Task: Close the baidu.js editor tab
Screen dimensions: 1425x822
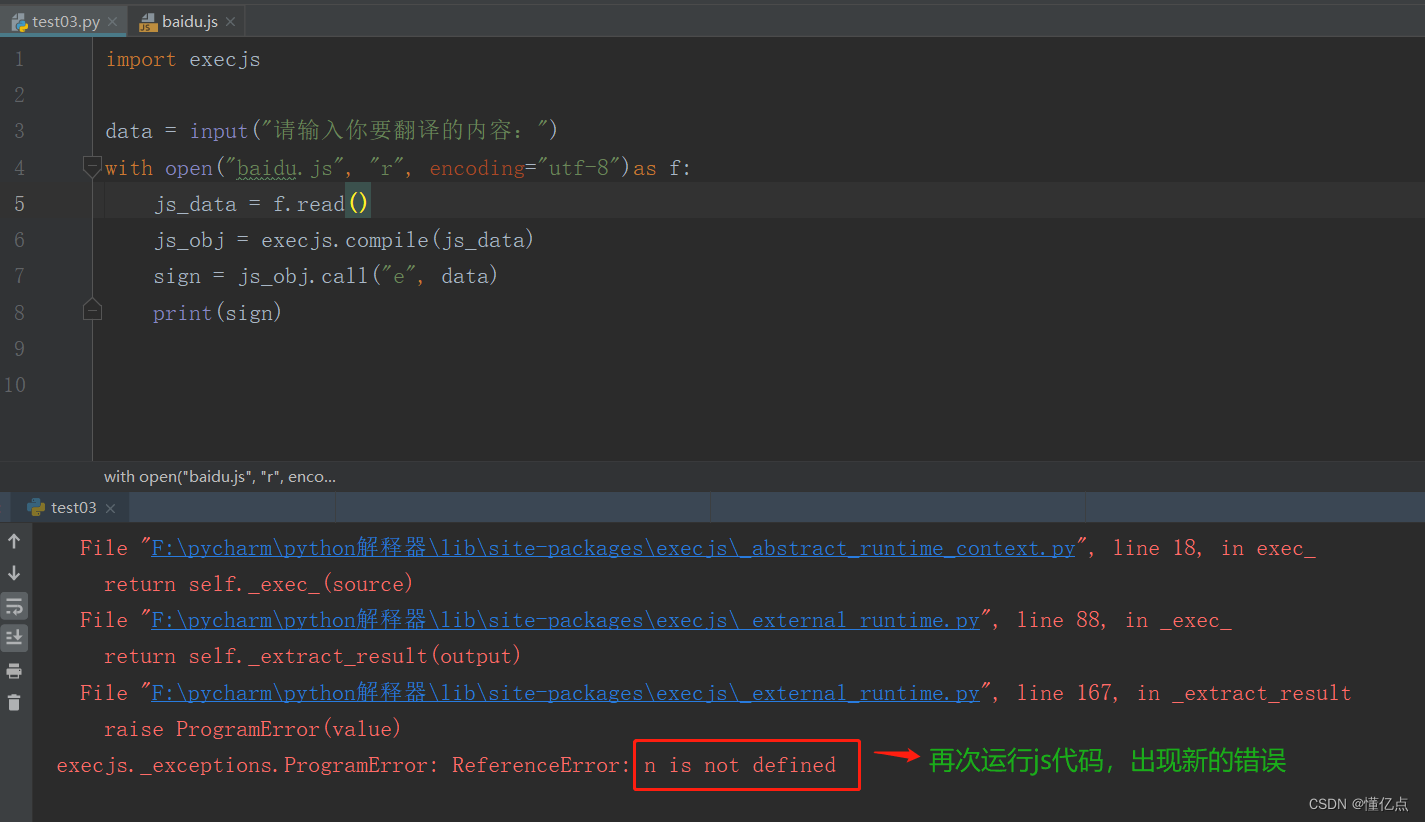Action: point(230,19)
